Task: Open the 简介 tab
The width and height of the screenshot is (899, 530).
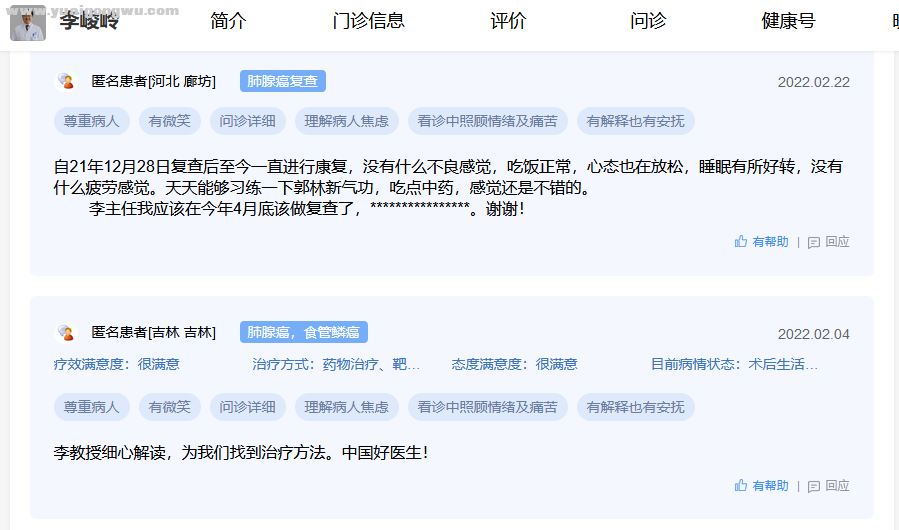Action: click(x=228, y=21)
